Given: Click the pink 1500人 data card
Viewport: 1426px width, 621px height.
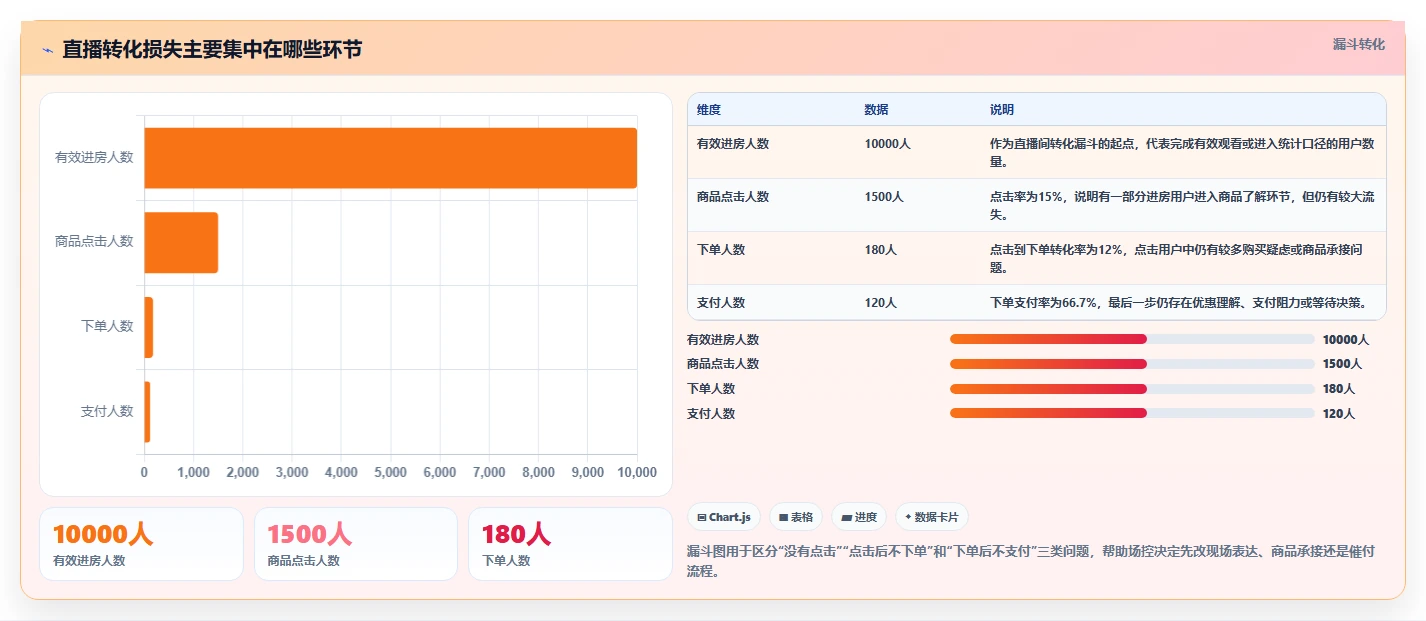Looking at the screenshot, I should coord(356,544).
